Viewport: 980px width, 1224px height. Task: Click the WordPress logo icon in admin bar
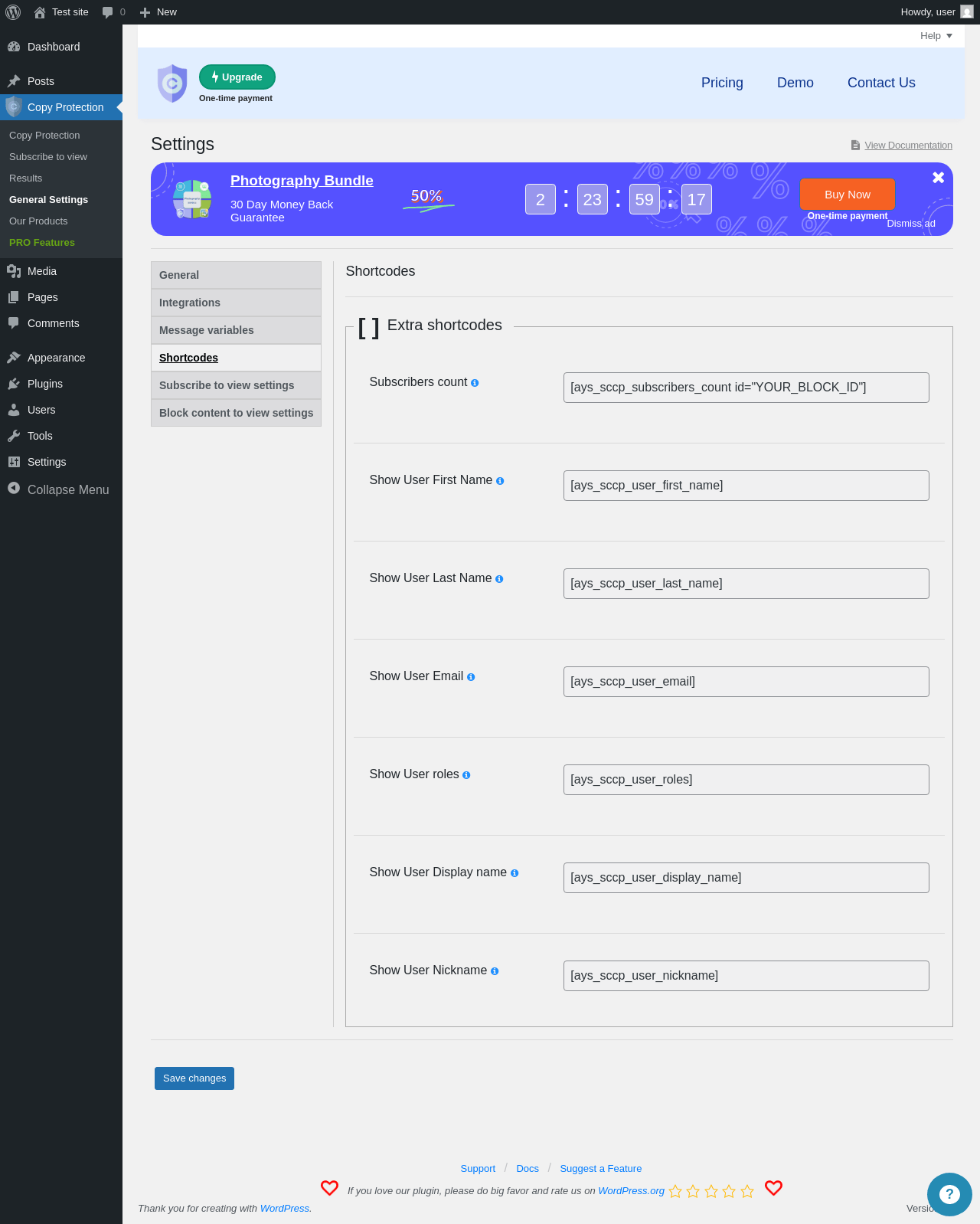pos(13,12)
